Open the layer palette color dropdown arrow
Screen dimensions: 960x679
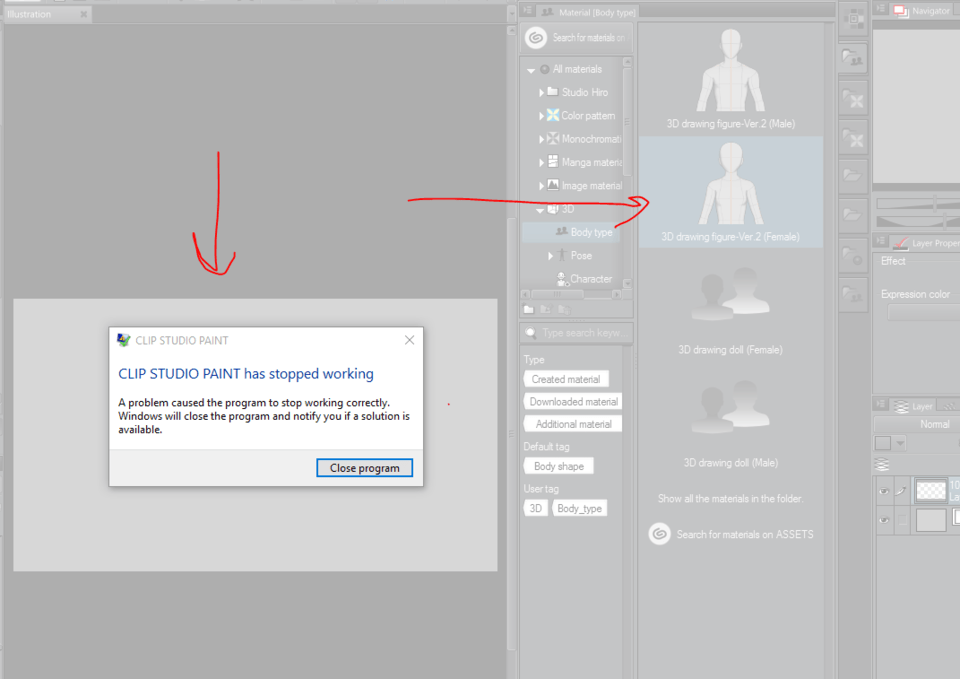point(900,443)
